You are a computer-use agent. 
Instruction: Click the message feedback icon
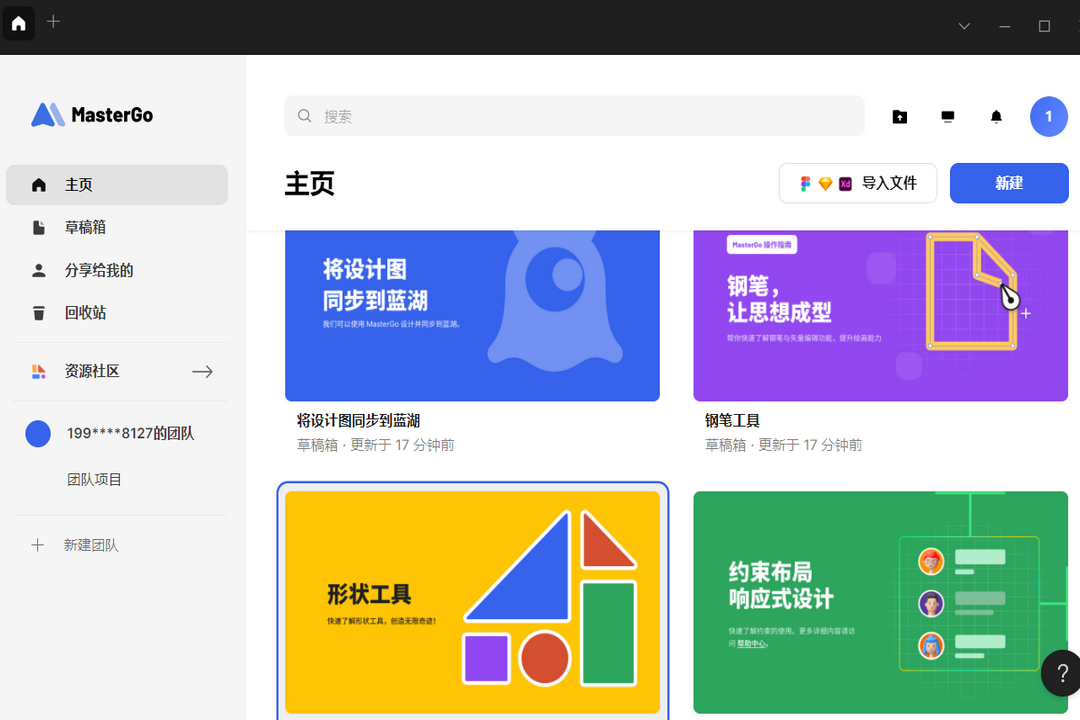pyautogui.click(x=947, y=116)
